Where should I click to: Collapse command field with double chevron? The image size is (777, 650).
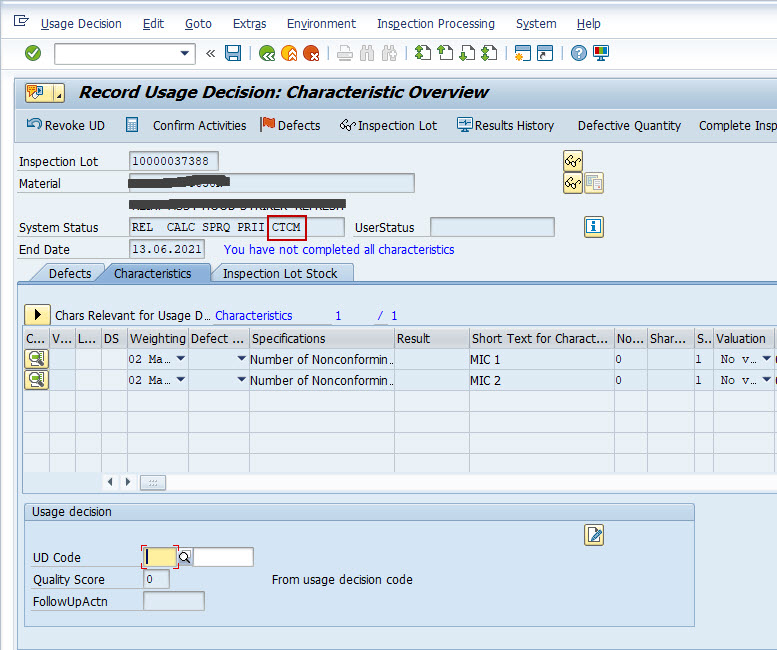coord(211,53)
